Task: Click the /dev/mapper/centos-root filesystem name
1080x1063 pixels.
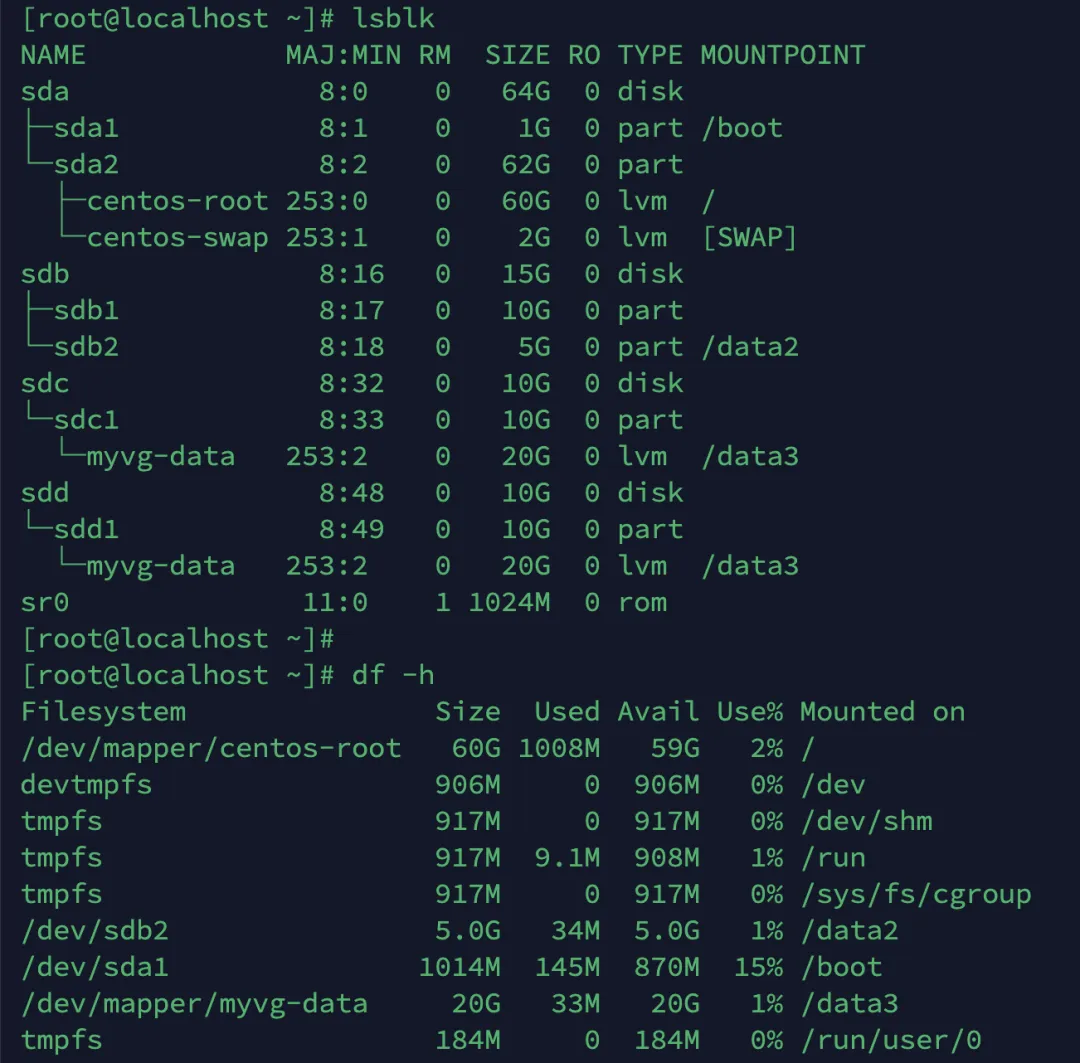Action: pos(210,748)
